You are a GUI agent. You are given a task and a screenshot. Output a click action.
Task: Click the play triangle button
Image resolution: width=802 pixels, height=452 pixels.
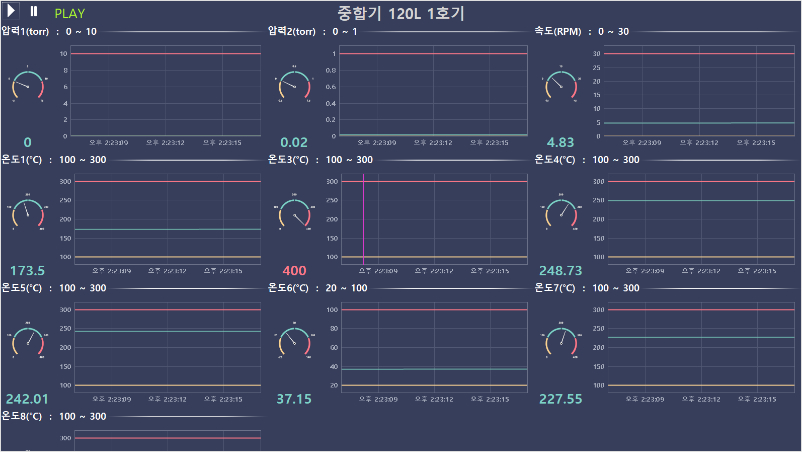tap(11, 11)
